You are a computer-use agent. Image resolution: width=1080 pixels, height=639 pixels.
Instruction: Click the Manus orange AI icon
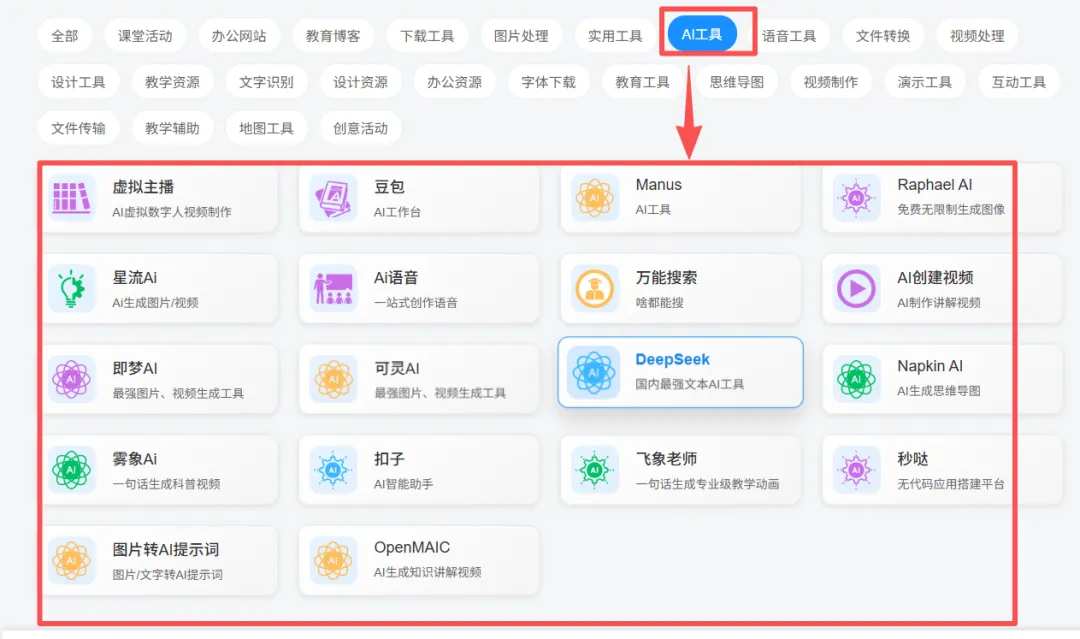[x=595, y=198]
